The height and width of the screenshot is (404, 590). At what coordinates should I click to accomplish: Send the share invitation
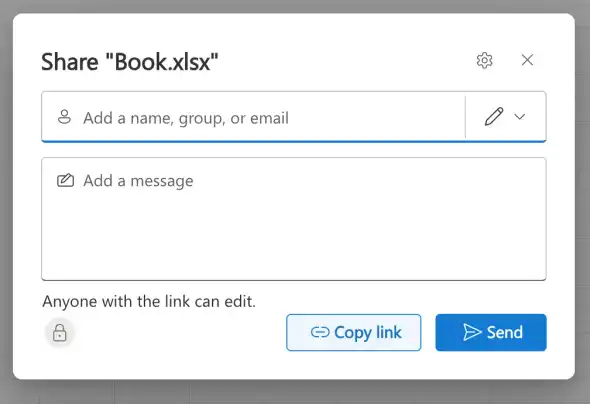[x=491, y=333]
